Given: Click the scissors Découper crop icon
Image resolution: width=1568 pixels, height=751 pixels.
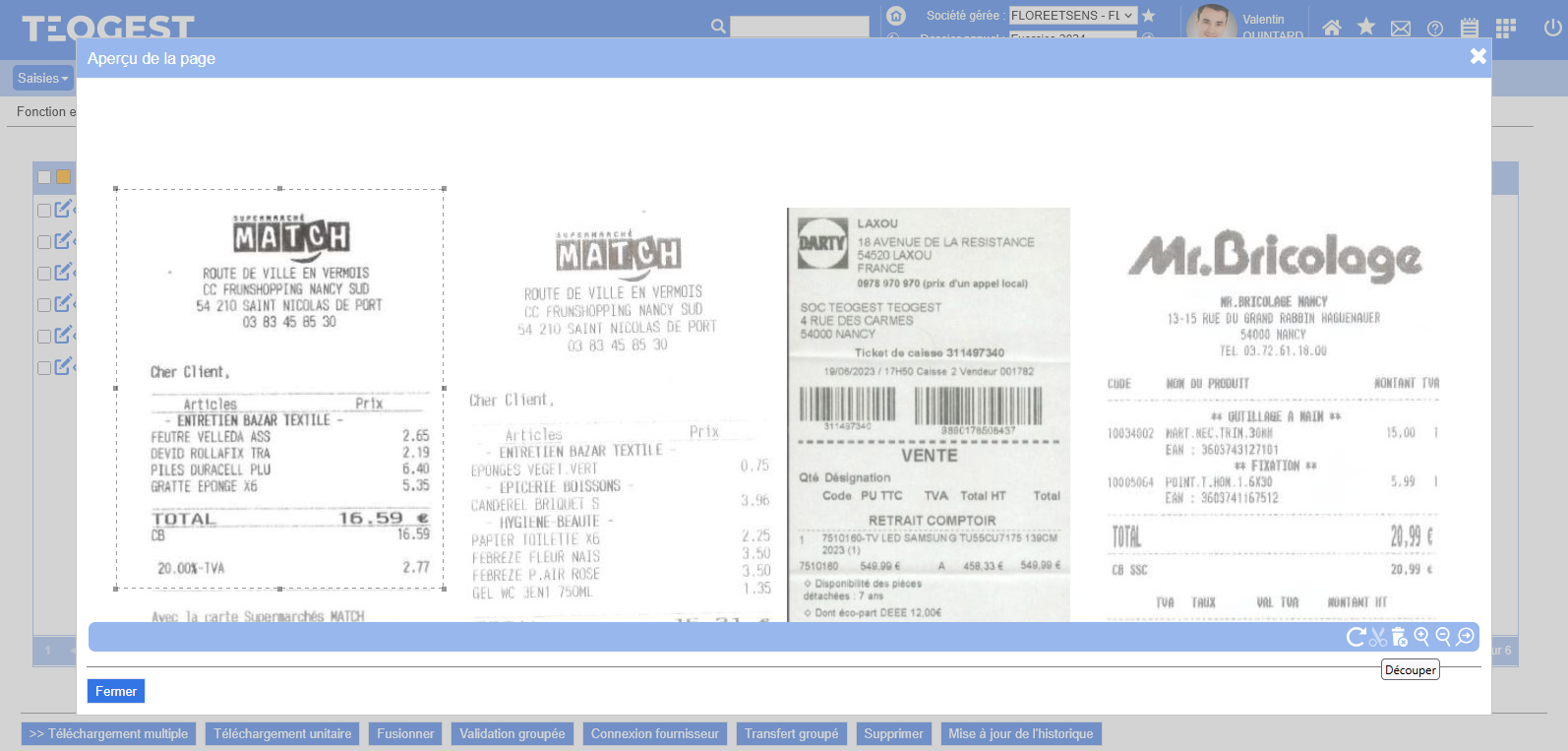Looking at the screenshot, I should pos(1378,637).
